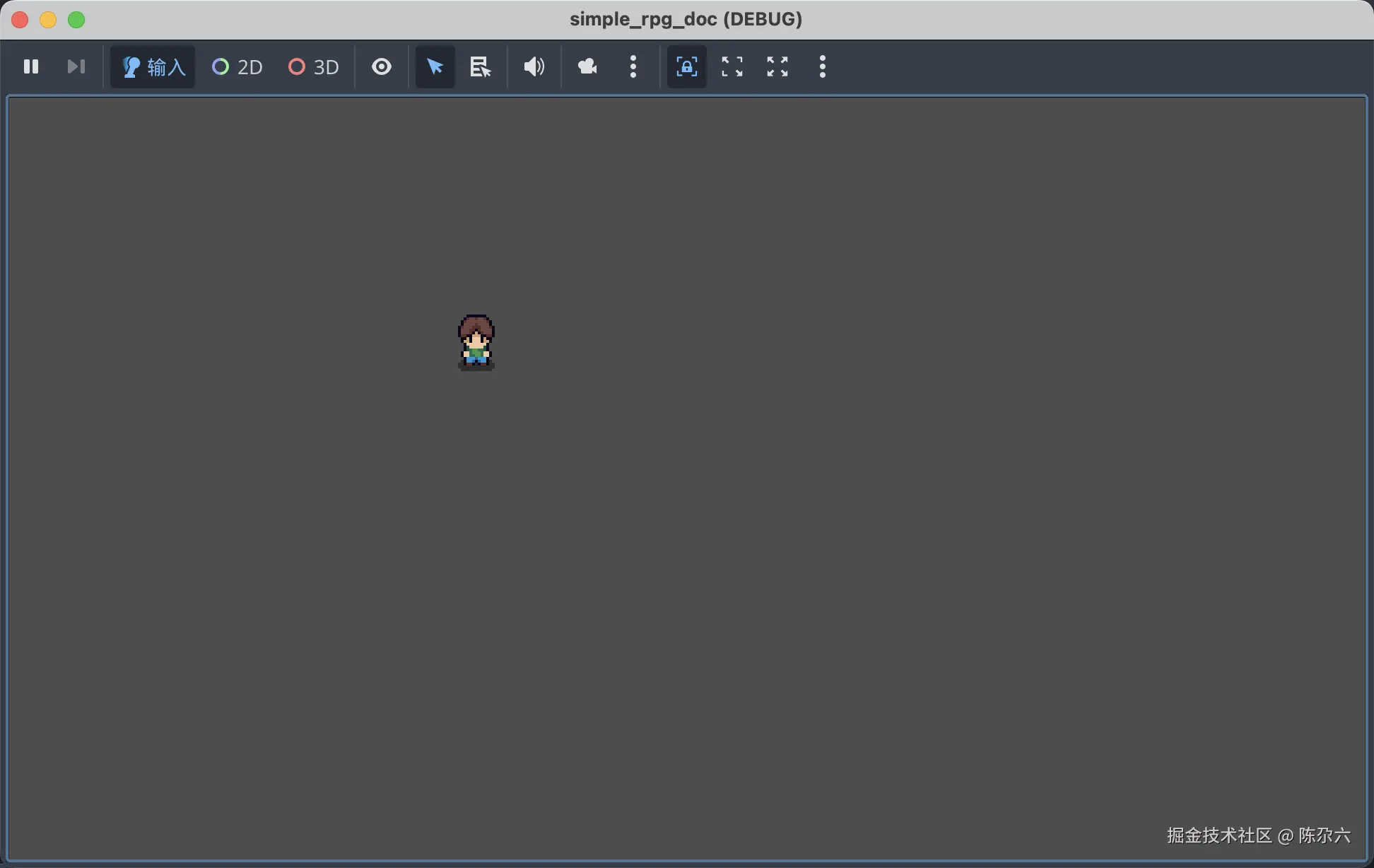Viewport: 1374px width, 868px height.
Task: Open camera override options menu
Action: click(633, 66)
